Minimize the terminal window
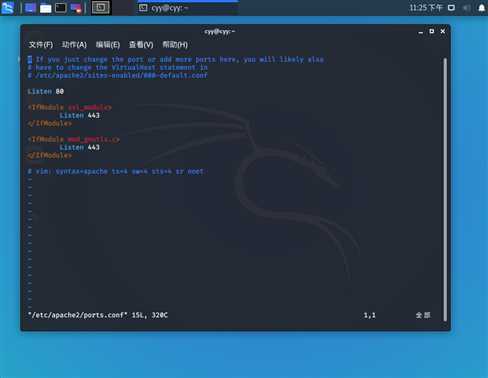The image size is (488, 378). (421, 32)
